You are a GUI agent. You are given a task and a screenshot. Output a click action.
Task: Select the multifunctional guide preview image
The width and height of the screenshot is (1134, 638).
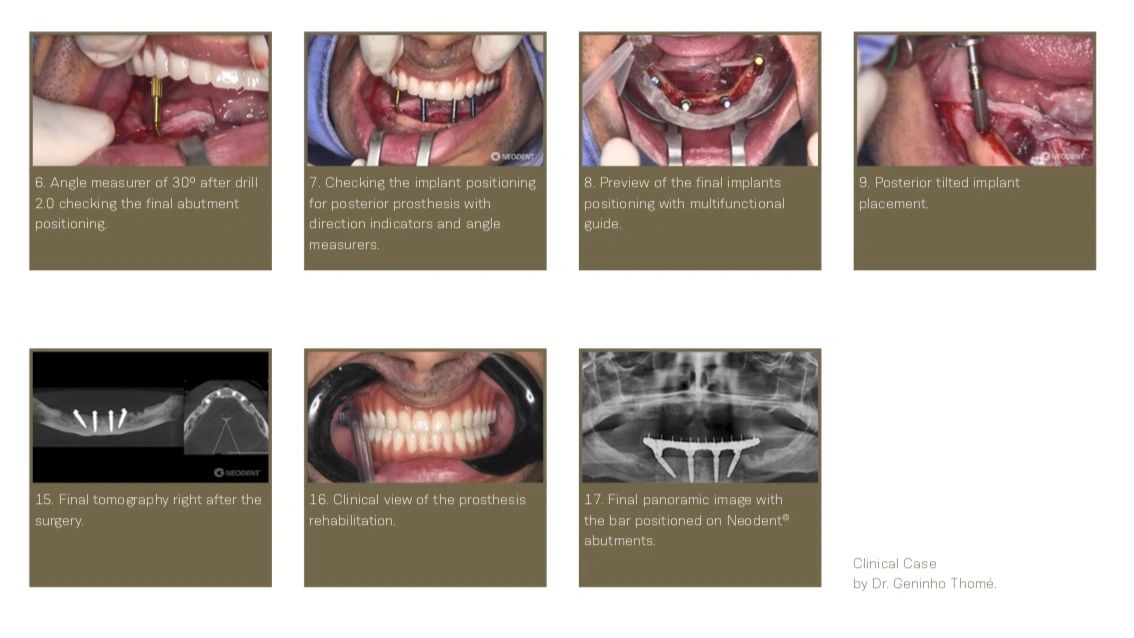point(700,100)
